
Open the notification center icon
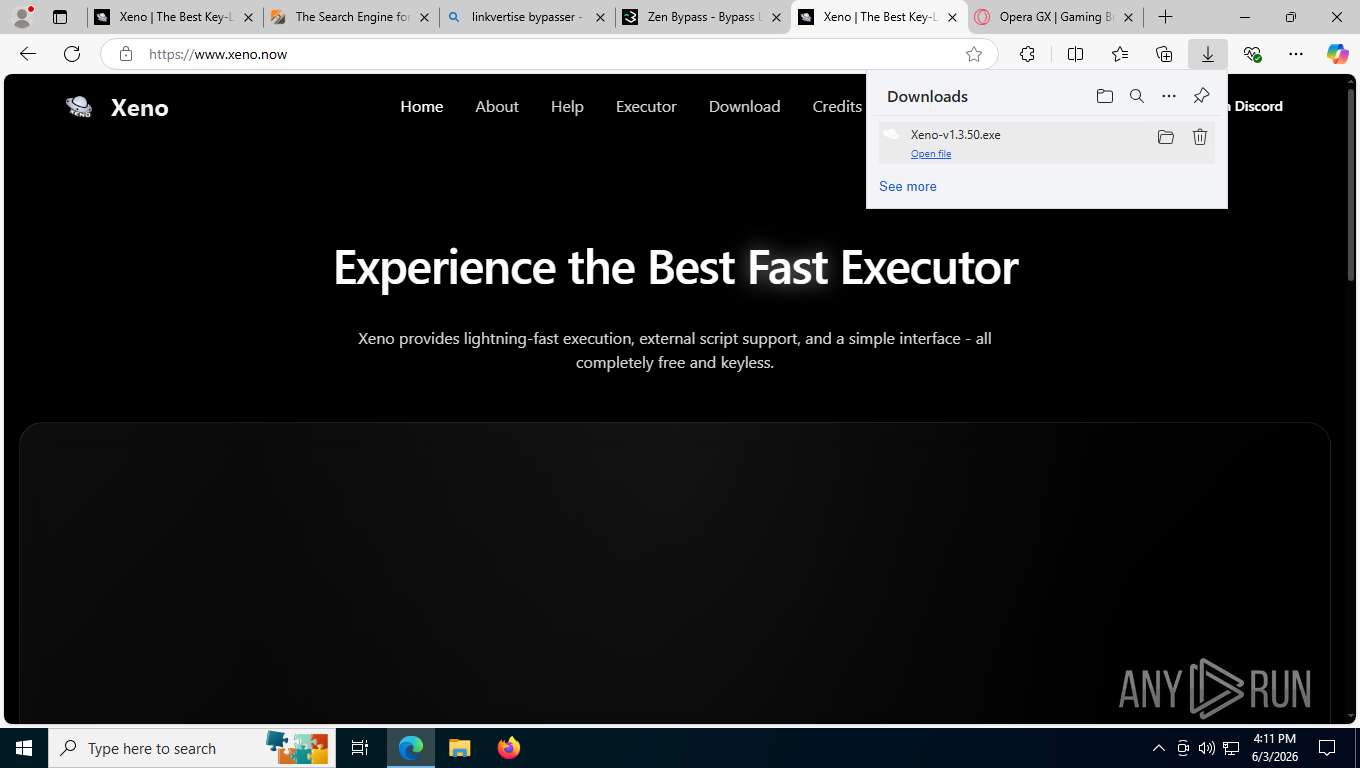[1327, 748]
